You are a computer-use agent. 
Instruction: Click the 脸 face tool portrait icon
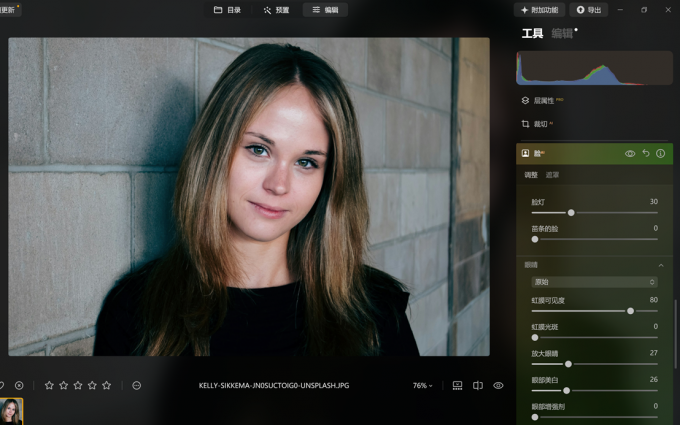[x=525, y=154]
